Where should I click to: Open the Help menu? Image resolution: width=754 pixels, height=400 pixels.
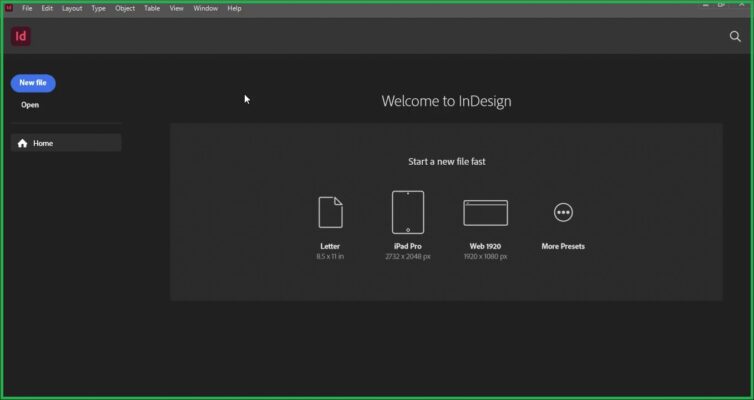point(234,8)
